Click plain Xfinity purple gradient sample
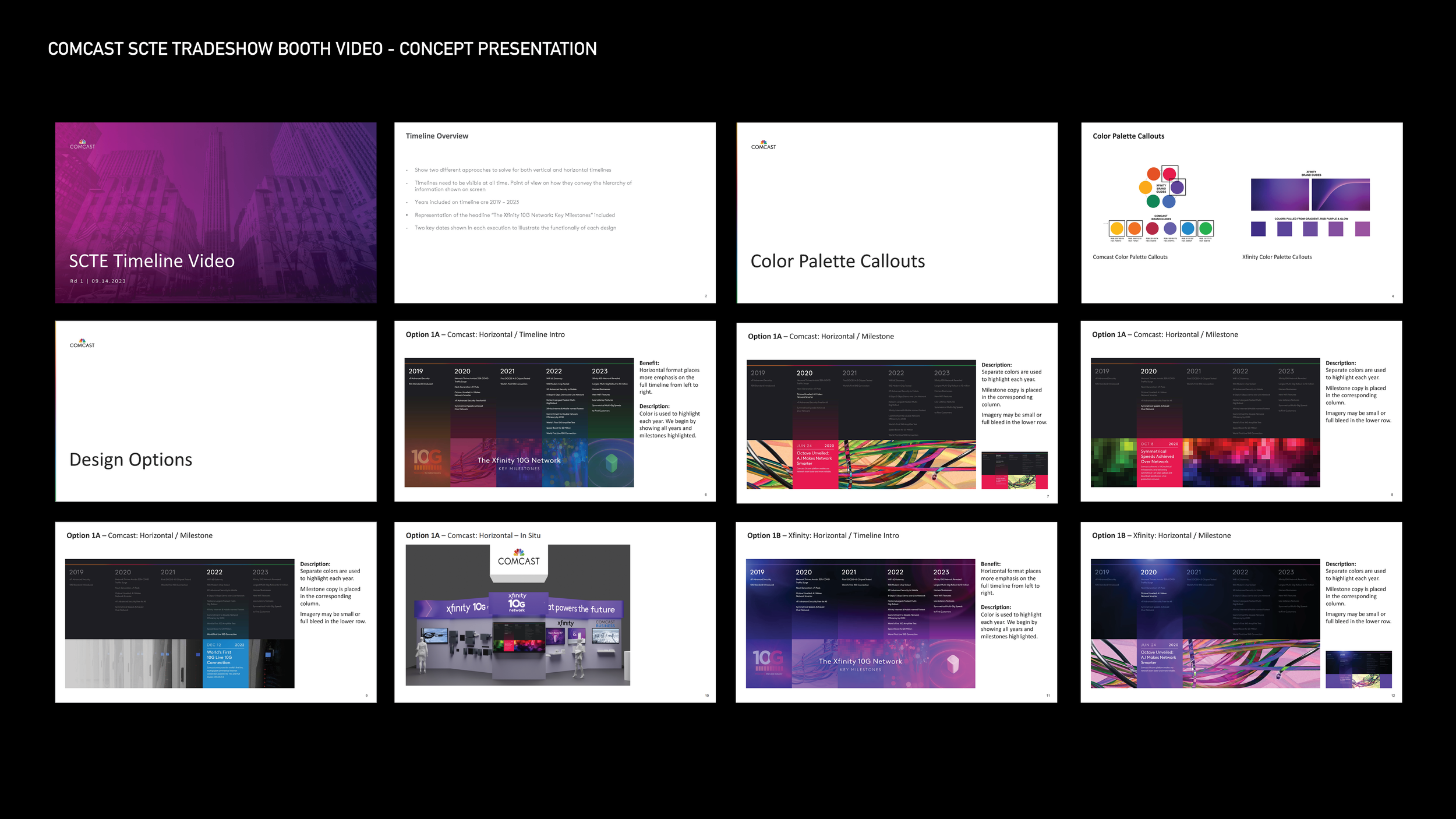Viewport: 1456px width, 819px height. [1280, 195]
